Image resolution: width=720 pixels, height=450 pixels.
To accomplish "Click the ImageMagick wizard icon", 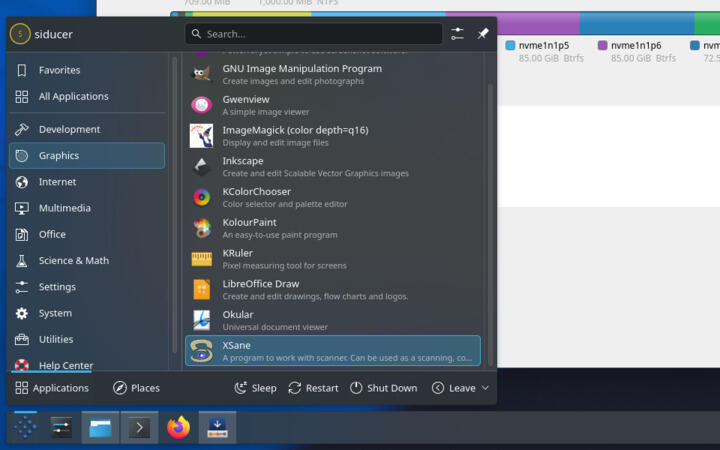I will pos(201,136).
